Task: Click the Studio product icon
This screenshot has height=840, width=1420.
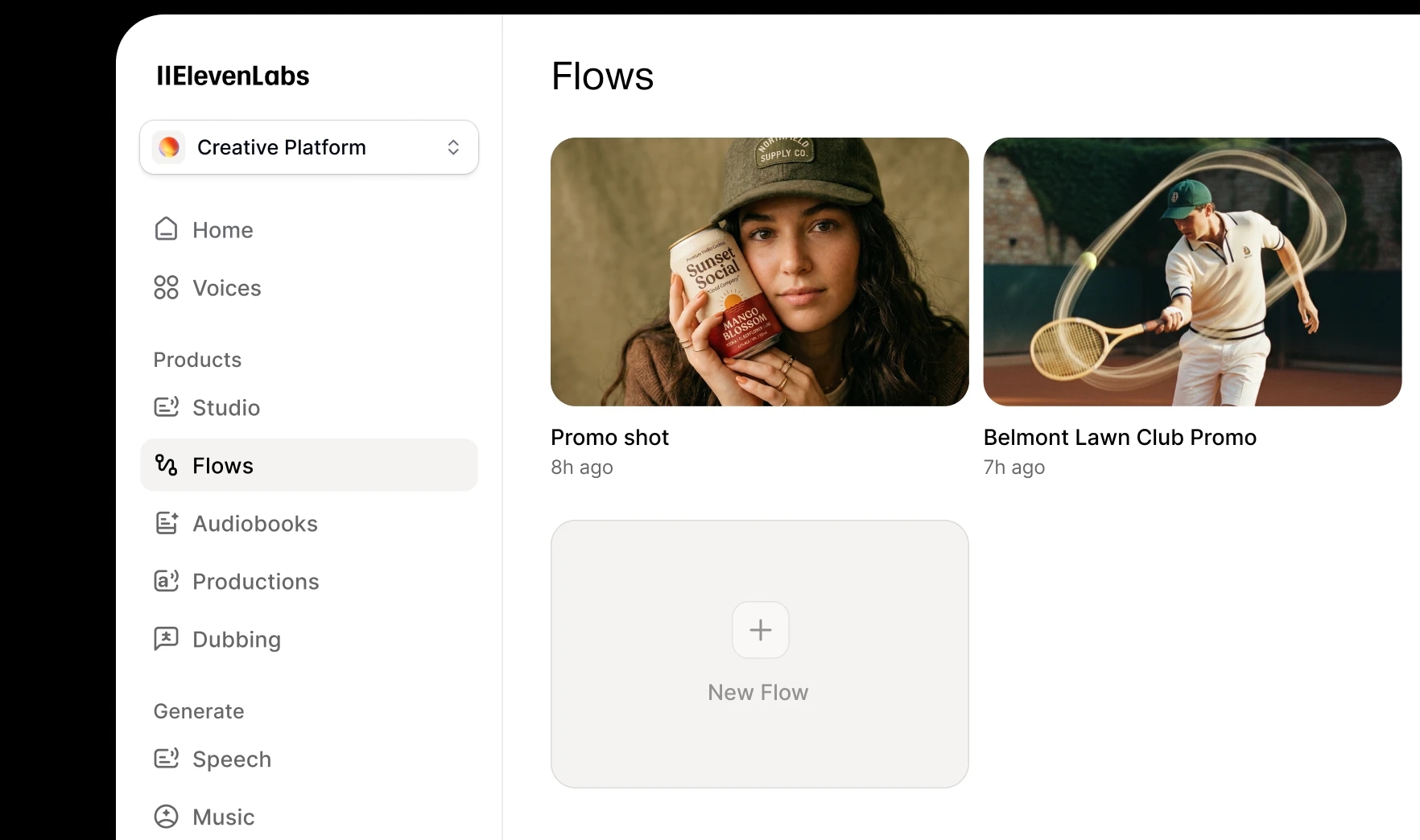Action: (167, 407)
